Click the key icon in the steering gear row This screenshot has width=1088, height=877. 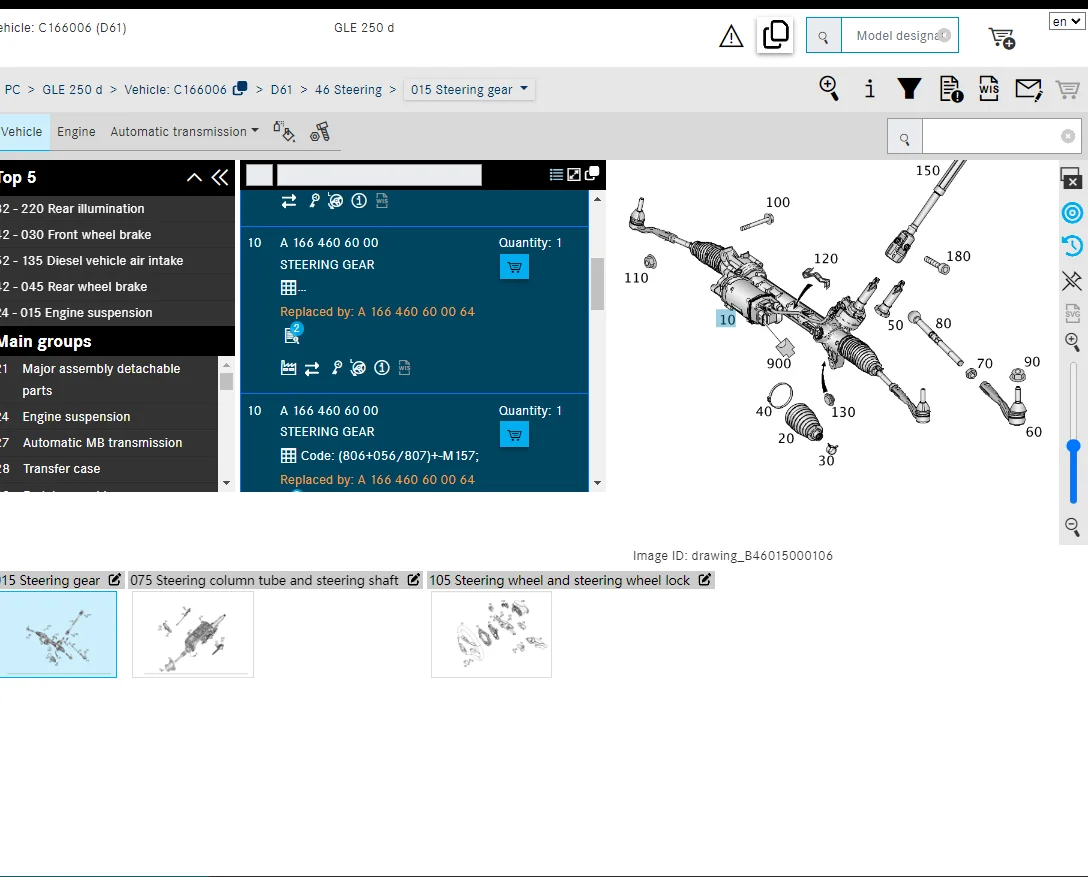click(x=337, y=368)
